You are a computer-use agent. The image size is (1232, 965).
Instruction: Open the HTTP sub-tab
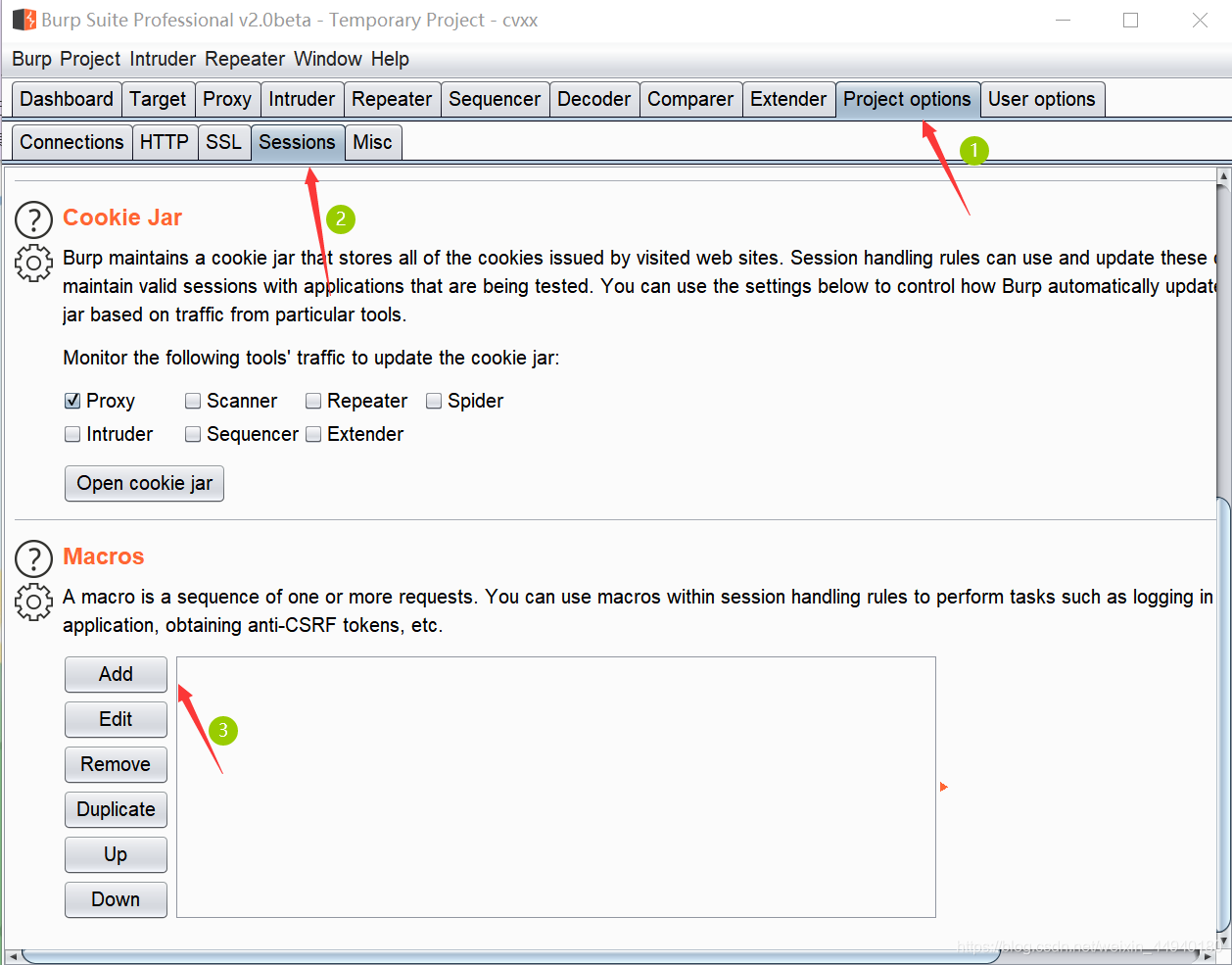tap(165, 142)
